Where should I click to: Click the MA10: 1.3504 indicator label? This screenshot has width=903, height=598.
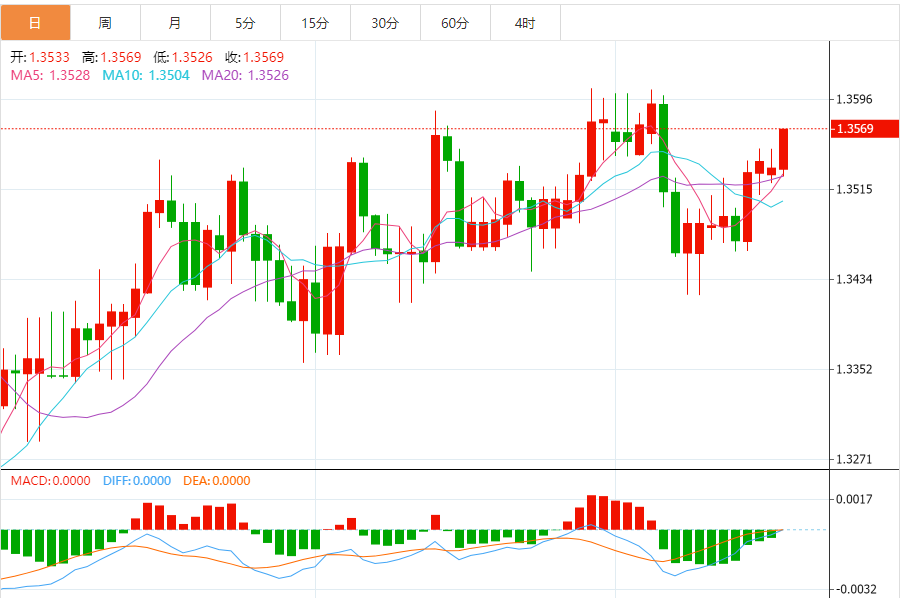coord(146,75)
